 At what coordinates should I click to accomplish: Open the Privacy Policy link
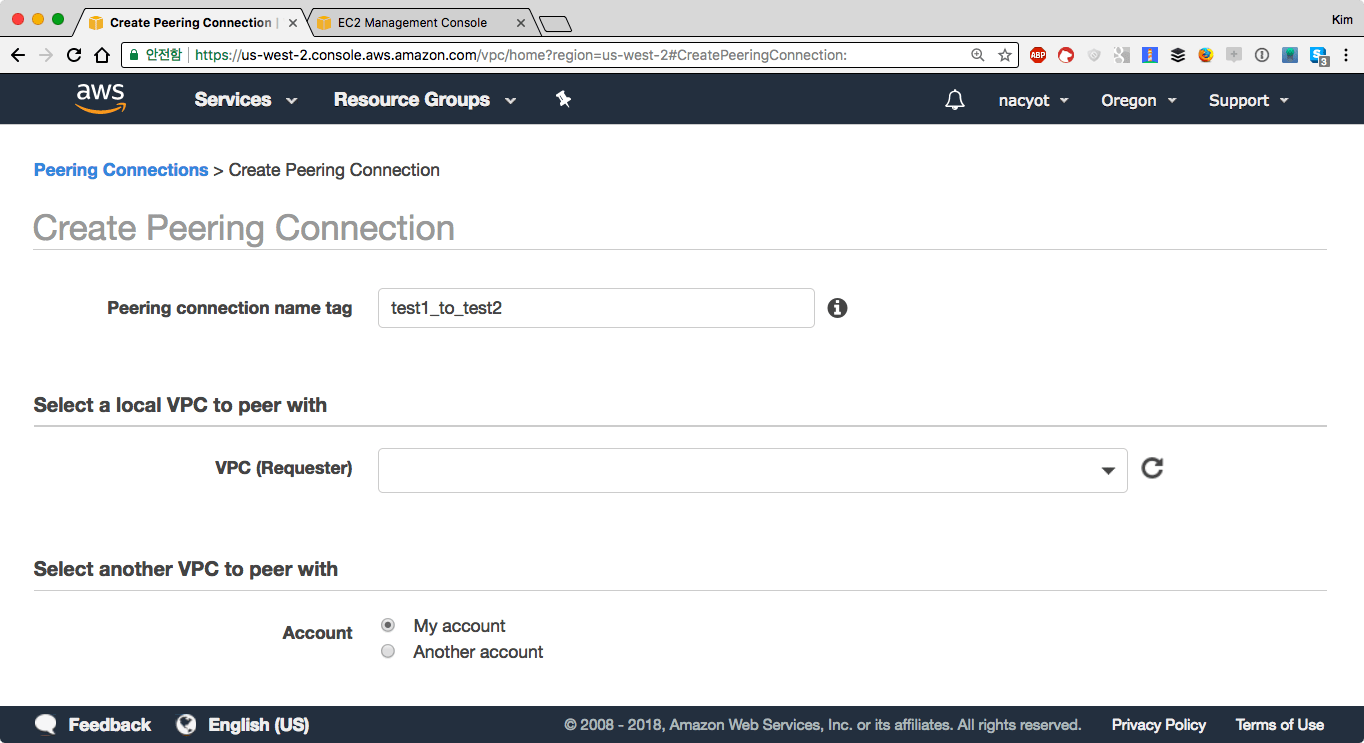pyautogui.click(x=1158, y=725)
